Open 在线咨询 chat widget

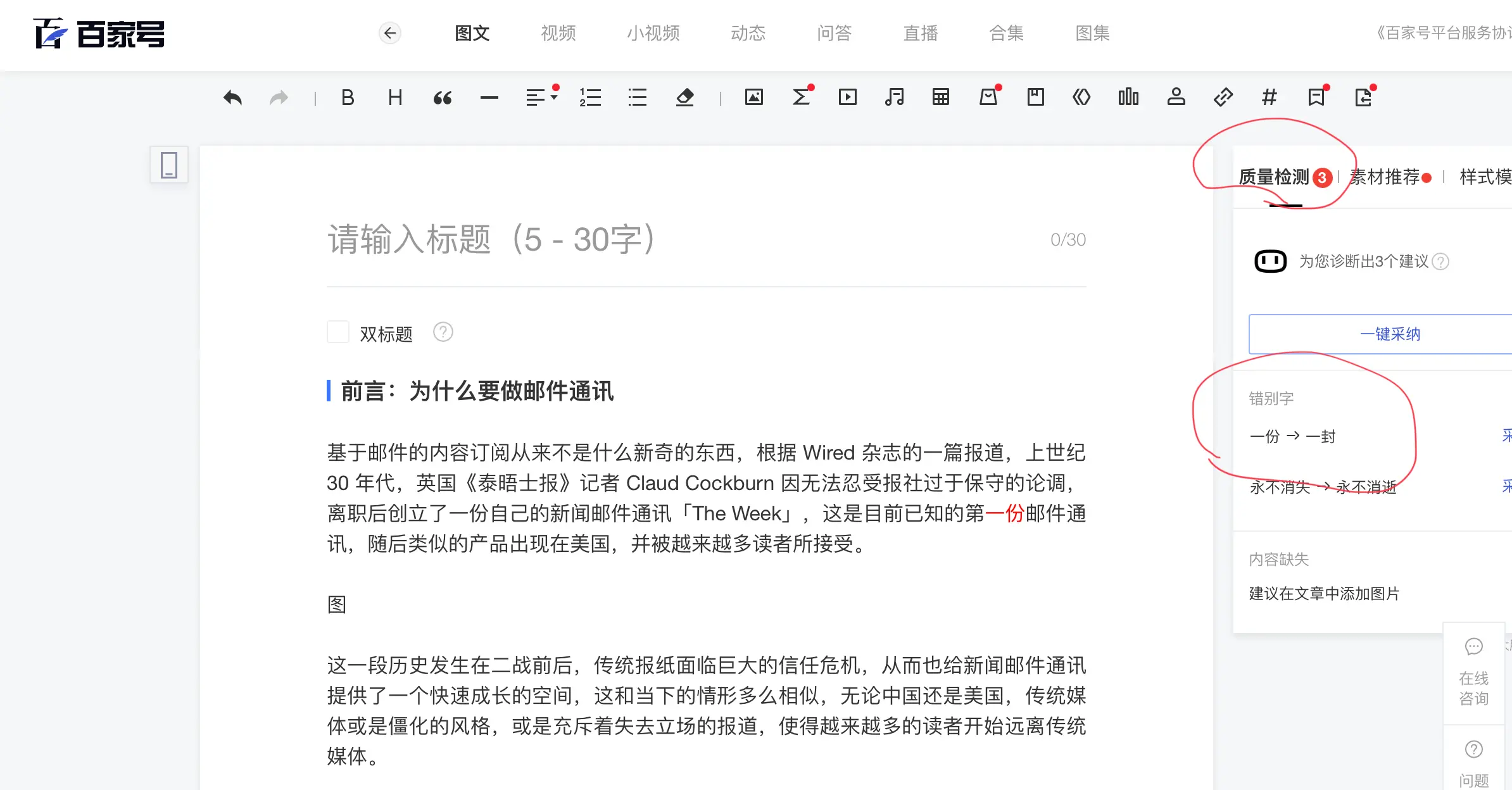[x=1474, y=674]
